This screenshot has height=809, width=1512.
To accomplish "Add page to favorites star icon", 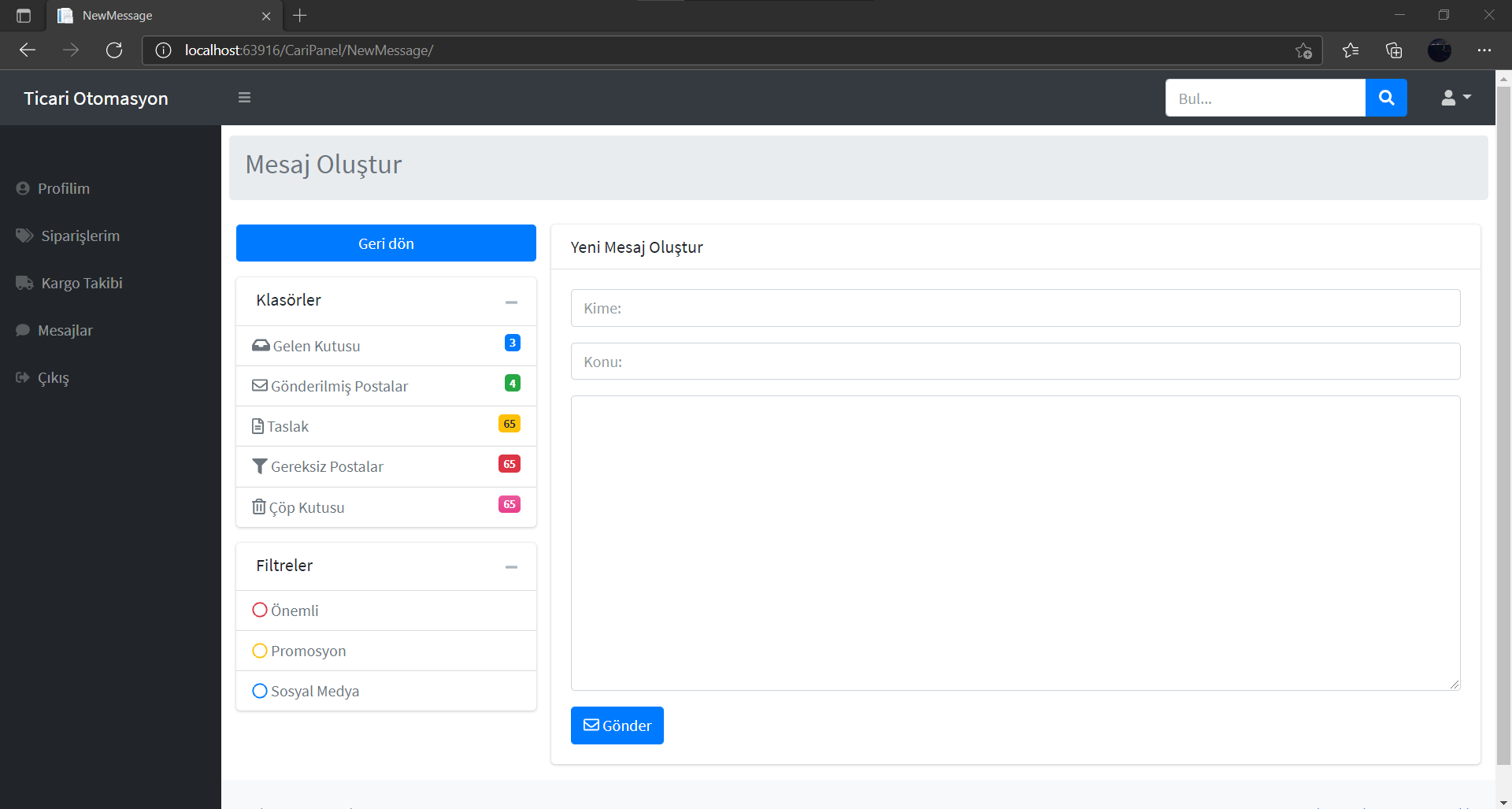I will [x=1303, y=50].
